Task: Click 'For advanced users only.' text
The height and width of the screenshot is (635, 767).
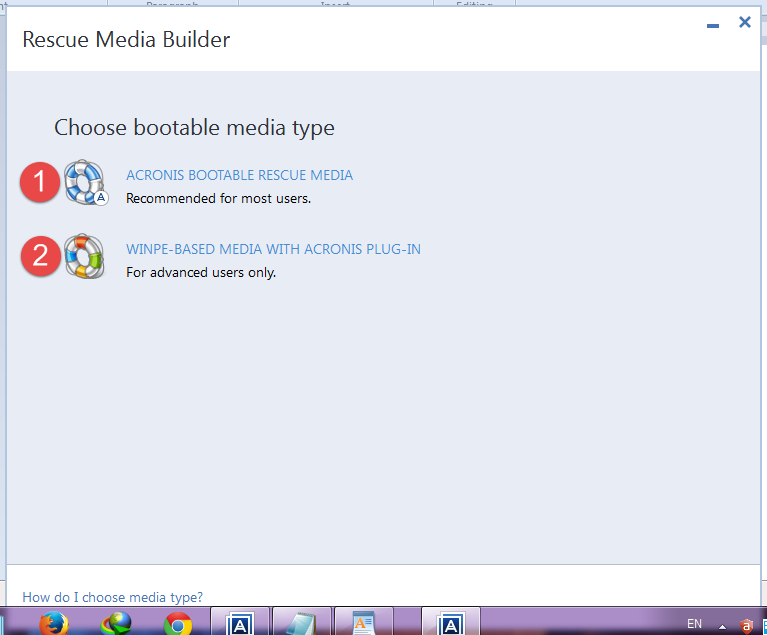Action: coord(201,272)
